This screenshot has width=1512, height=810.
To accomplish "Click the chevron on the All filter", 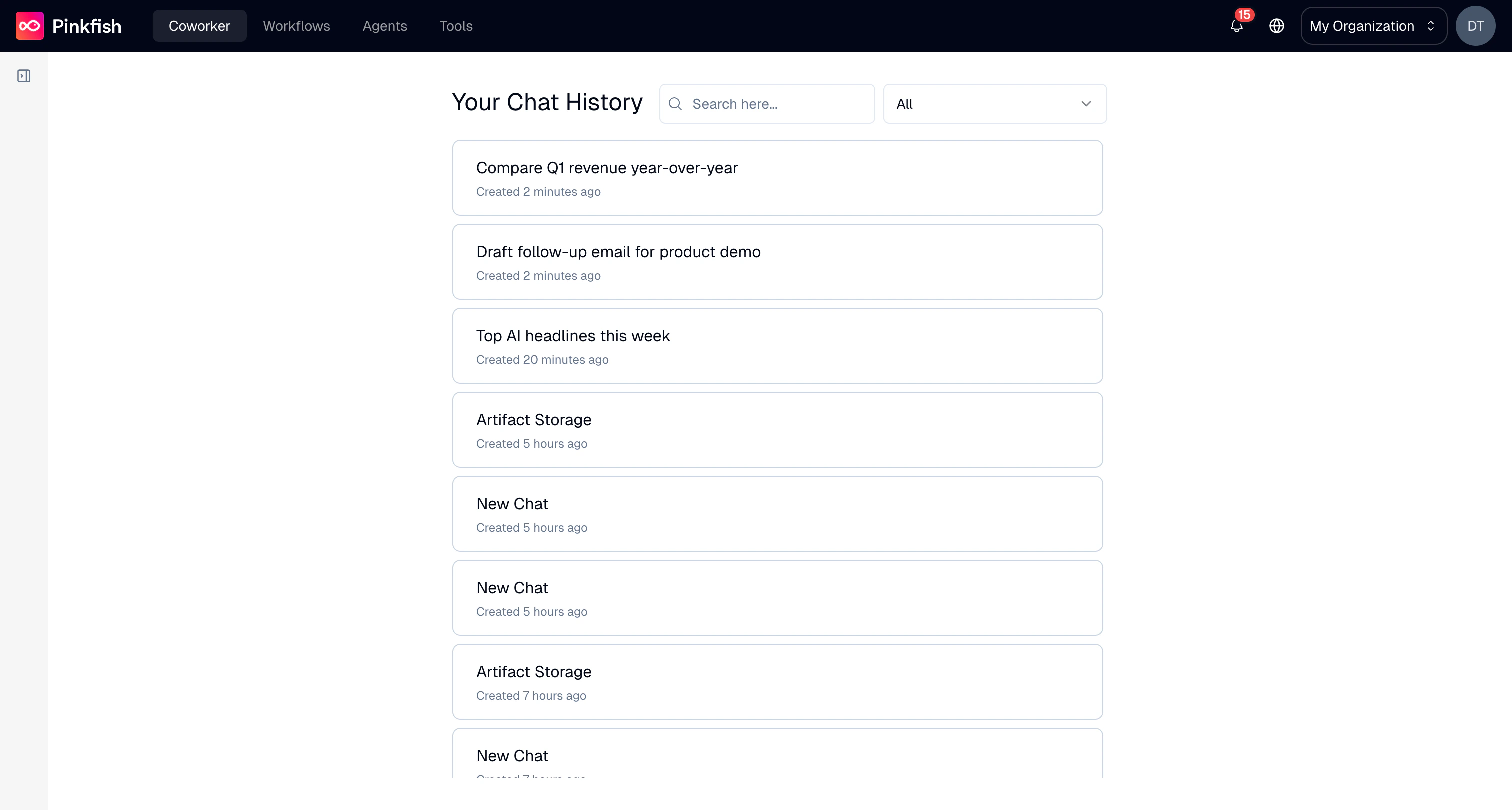I will 1086,104.
